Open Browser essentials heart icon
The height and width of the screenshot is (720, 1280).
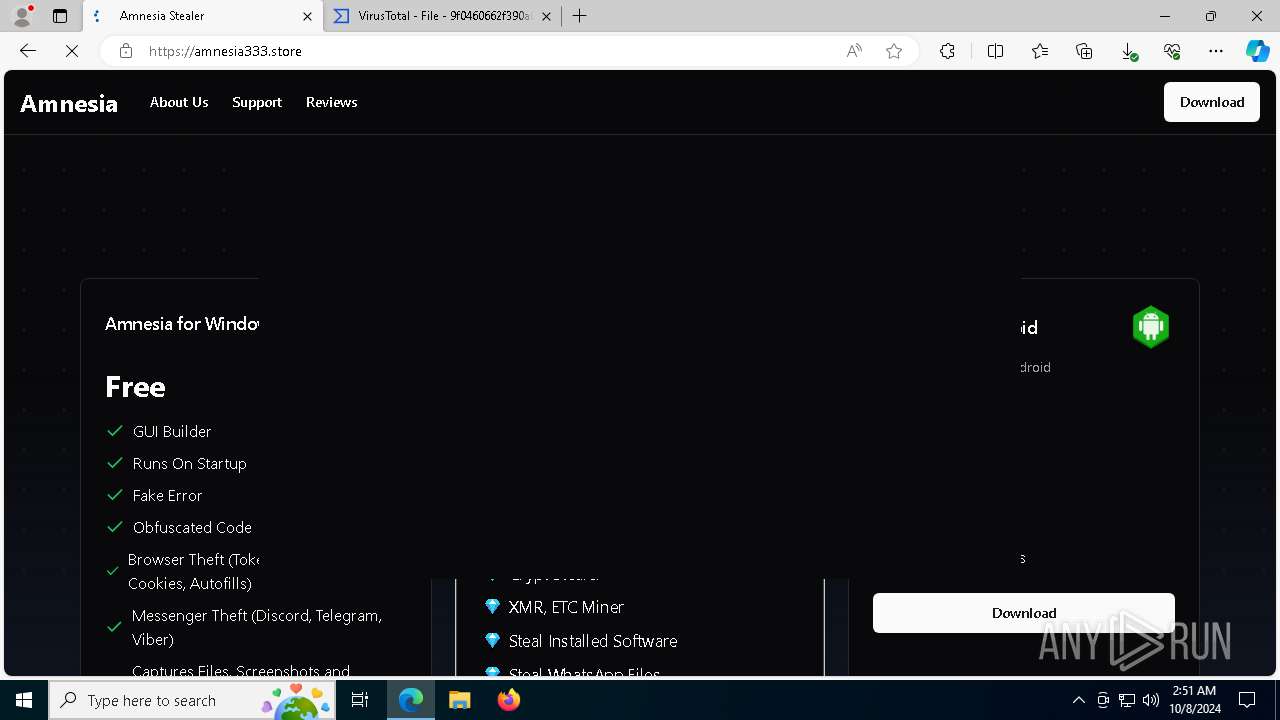[1172, 51]
